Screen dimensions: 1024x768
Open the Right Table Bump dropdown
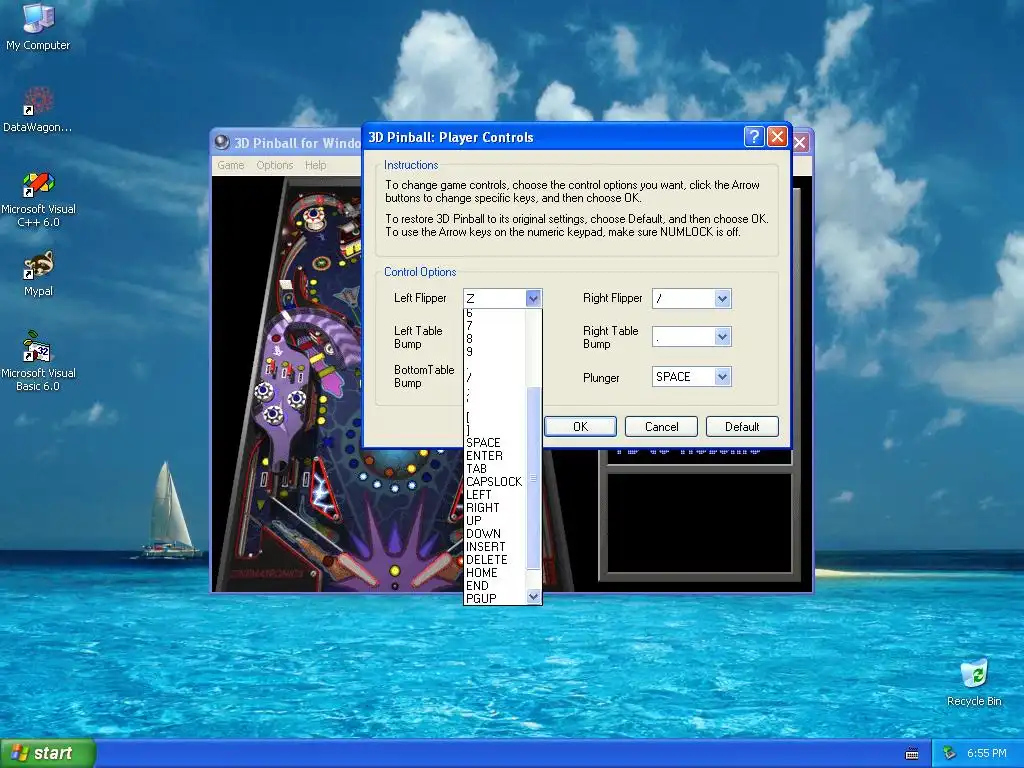click(722, 337)
